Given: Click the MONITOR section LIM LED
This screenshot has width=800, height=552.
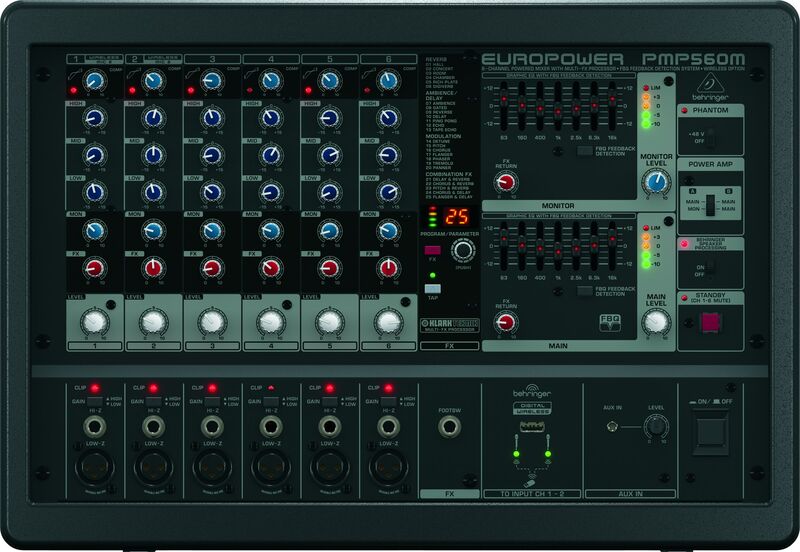Looking at the screenshot, I should click(x=646, y=88).
